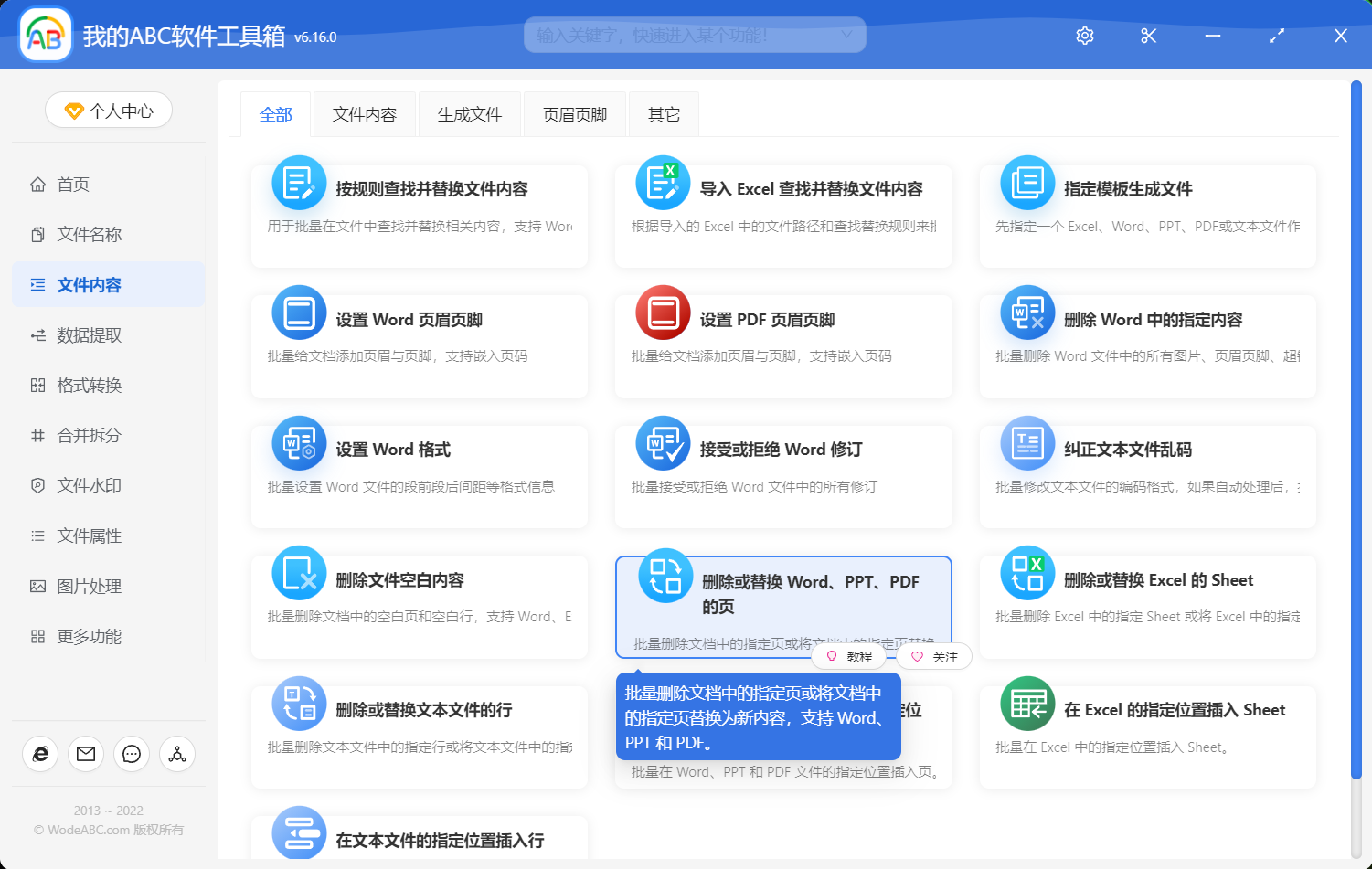This screenshot has width=1372, height=869.
Task: Click the share network icon at bottom left
Action: click(x=176, y=754)
